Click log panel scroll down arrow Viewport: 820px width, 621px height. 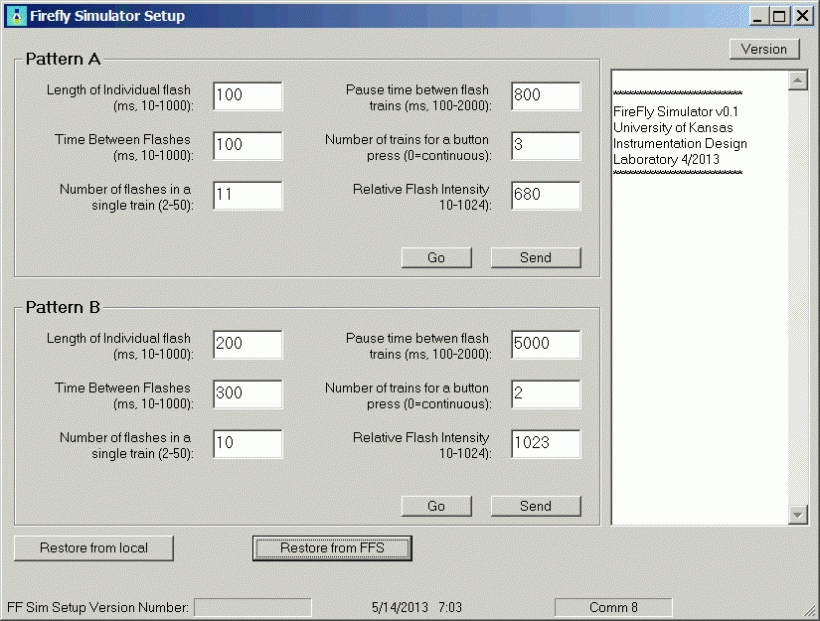[x=797, y=514]
